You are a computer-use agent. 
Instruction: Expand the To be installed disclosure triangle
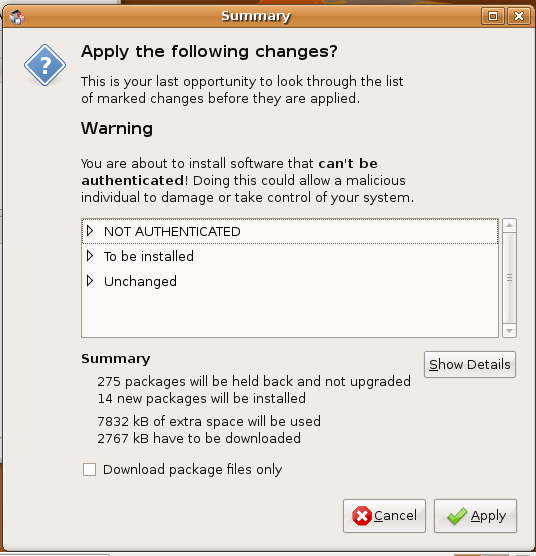(x=90, y=256)
